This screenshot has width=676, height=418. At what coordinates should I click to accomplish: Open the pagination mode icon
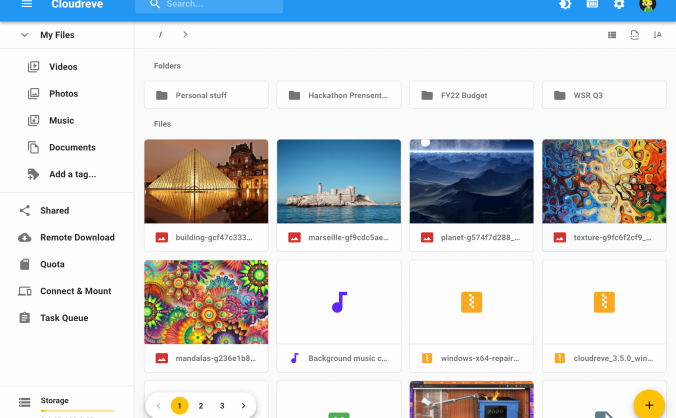(635, 35)
